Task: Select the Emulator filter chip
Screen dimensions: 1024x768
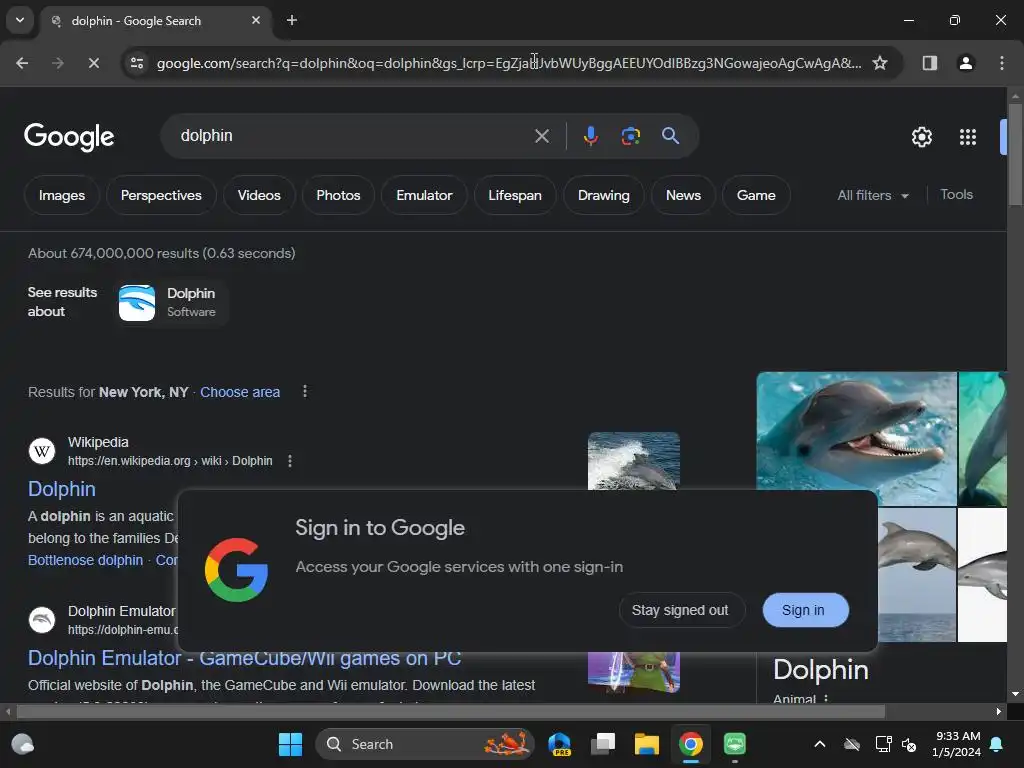Action: click(x=424, y=195)
